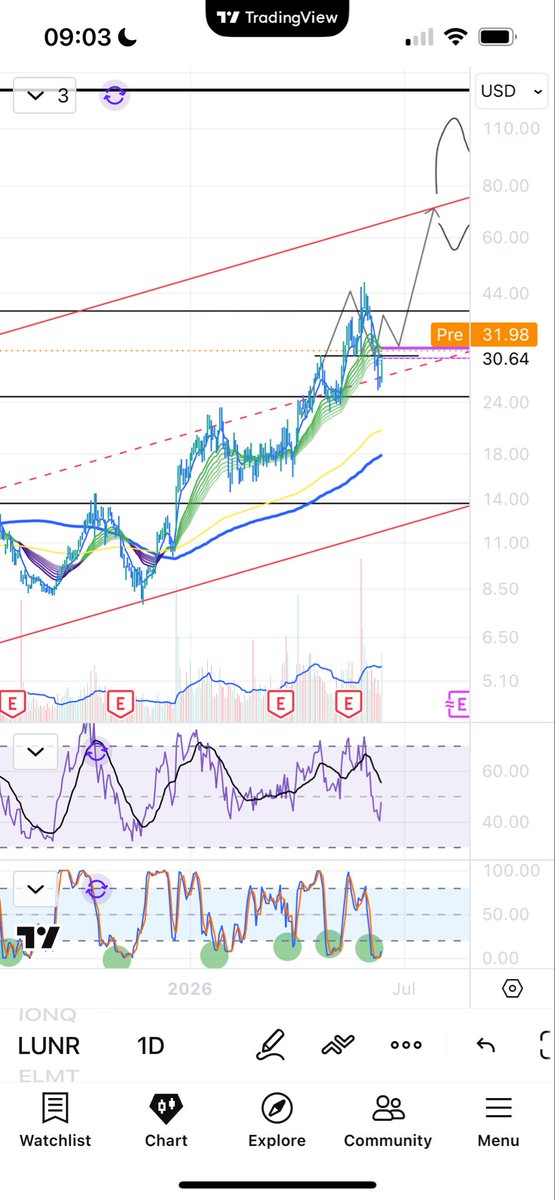Open chart settings hexagon icon

pos(512,989)
